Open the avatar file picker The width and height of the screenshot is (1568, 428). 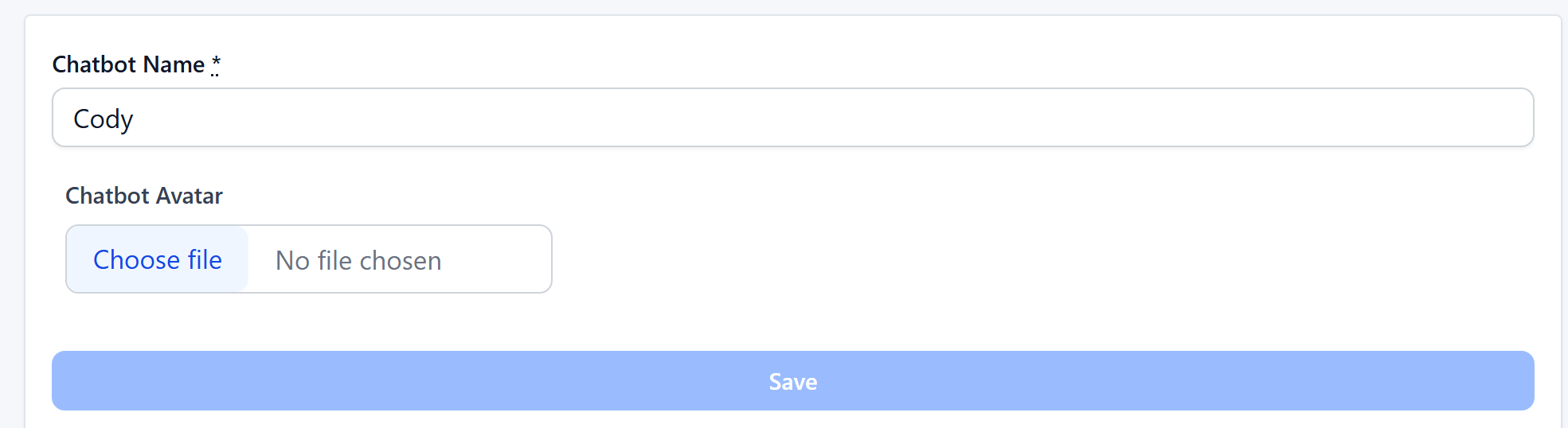pos(158,260)
